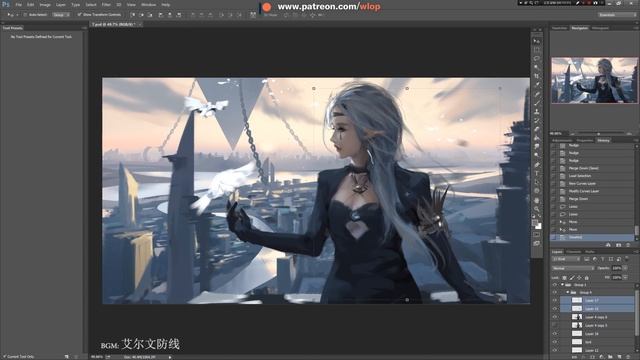Collapse the Group 4 disclosure triangle
The height and width of the screenshot is (360, 640).
pos(567,292)
